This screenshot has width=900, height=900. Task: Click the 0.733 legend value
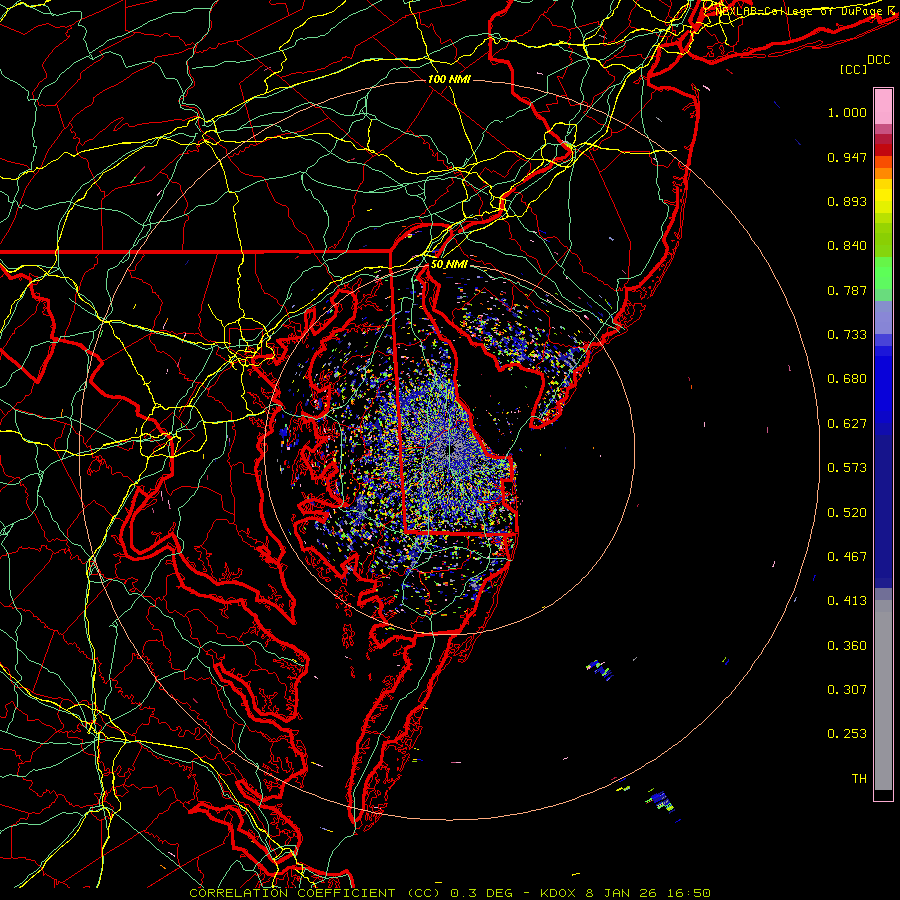coord(847,335)
